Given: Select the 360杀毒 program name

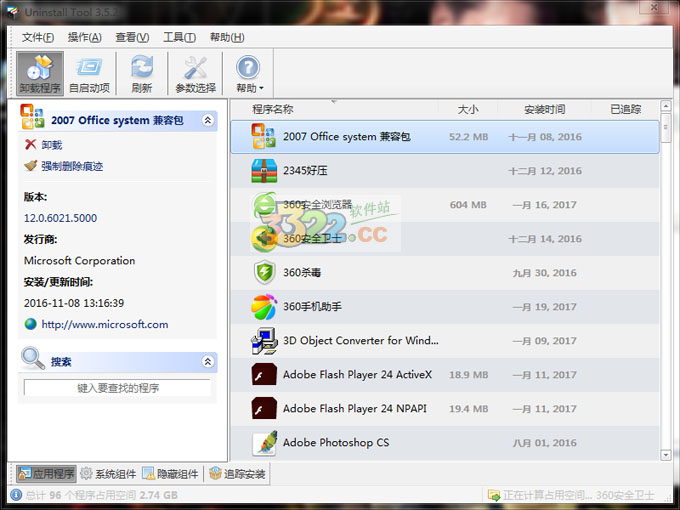Looking at the screenshot, I should (302, 273).
